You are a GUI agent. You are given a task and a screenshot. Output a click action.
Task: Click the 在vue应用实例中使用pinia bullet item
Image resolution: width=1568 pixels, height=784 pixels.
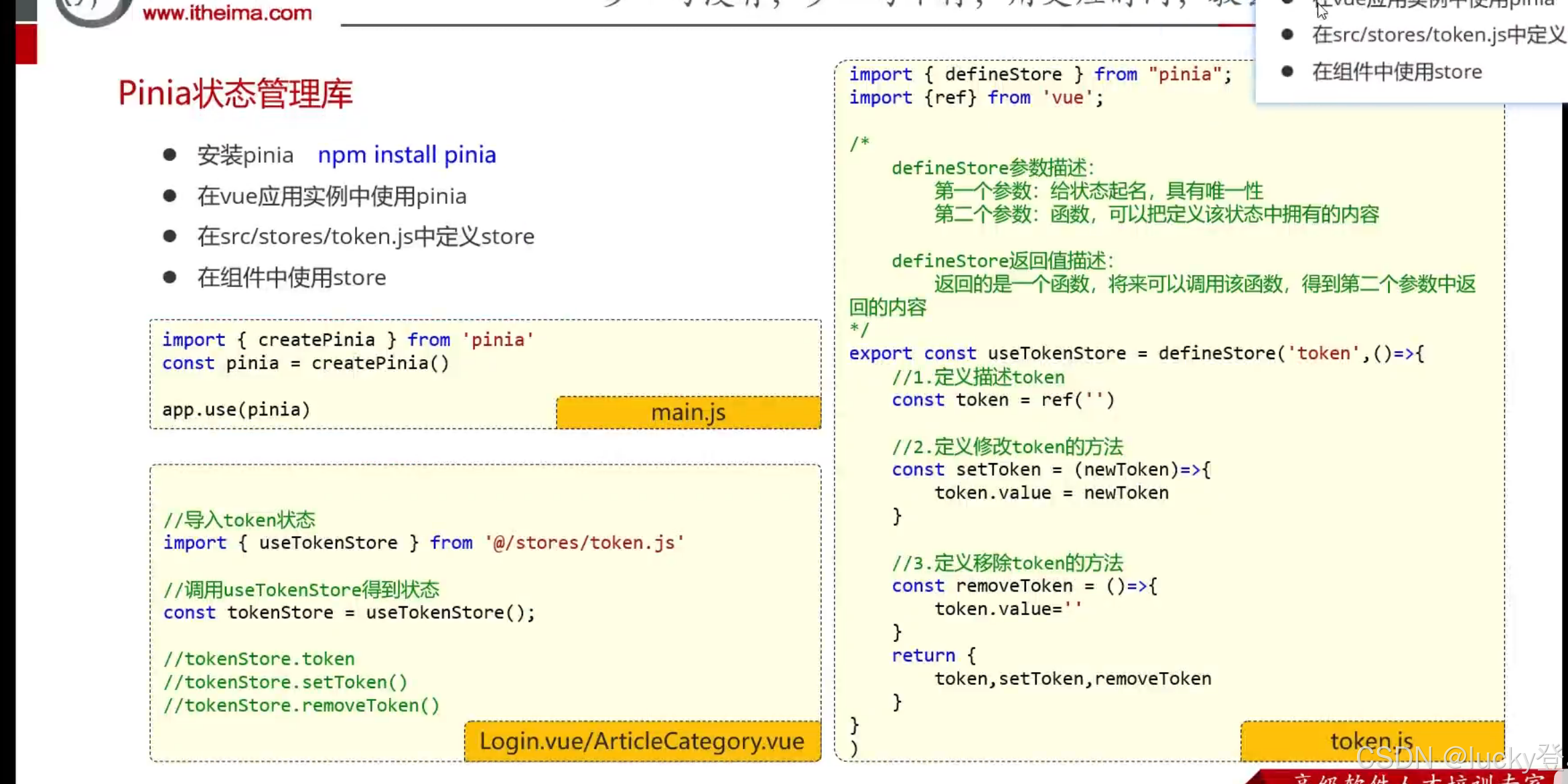(332, 196)
